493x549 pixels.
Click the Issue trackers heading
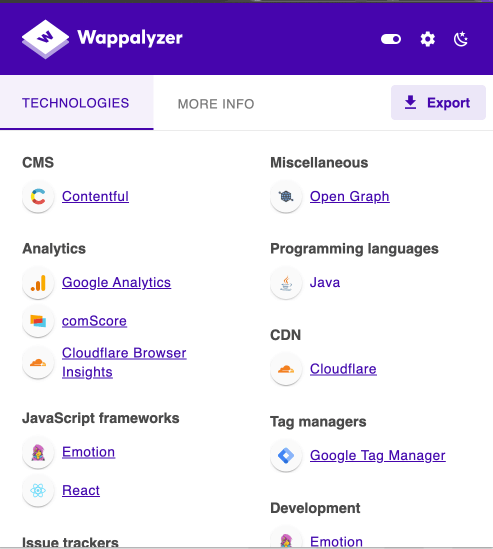pyautogui.click(x=70, y=542)
